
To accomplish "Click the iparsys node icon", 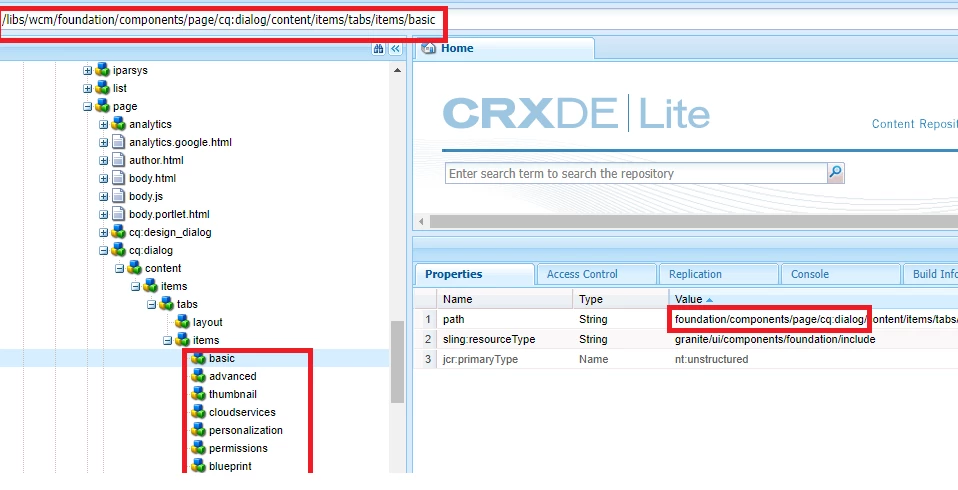I will click(x=102, y=70).
